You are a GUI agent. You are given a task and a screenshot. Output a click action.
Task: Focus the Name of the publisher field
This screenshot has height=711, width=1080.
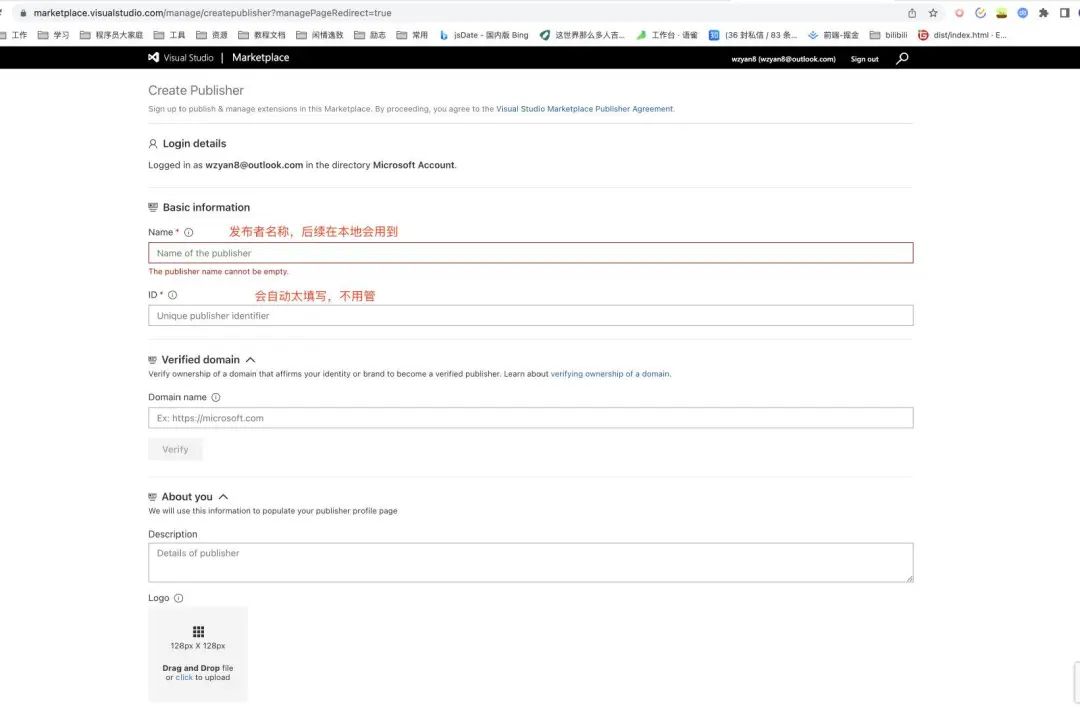tap(530, 253)
